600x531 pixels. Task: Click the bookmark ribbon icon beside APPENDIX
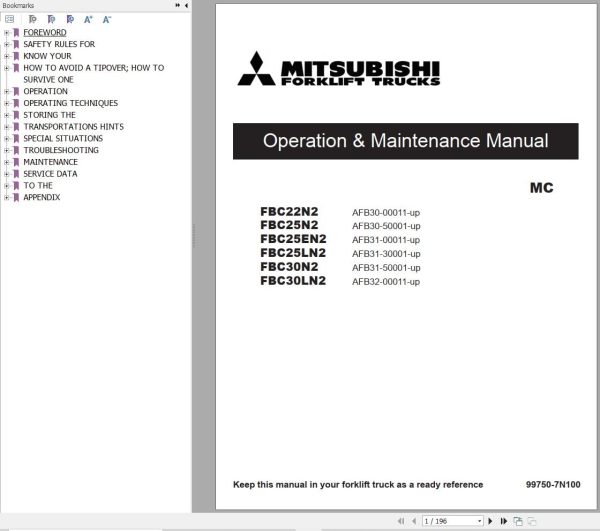tap(16, 197)
